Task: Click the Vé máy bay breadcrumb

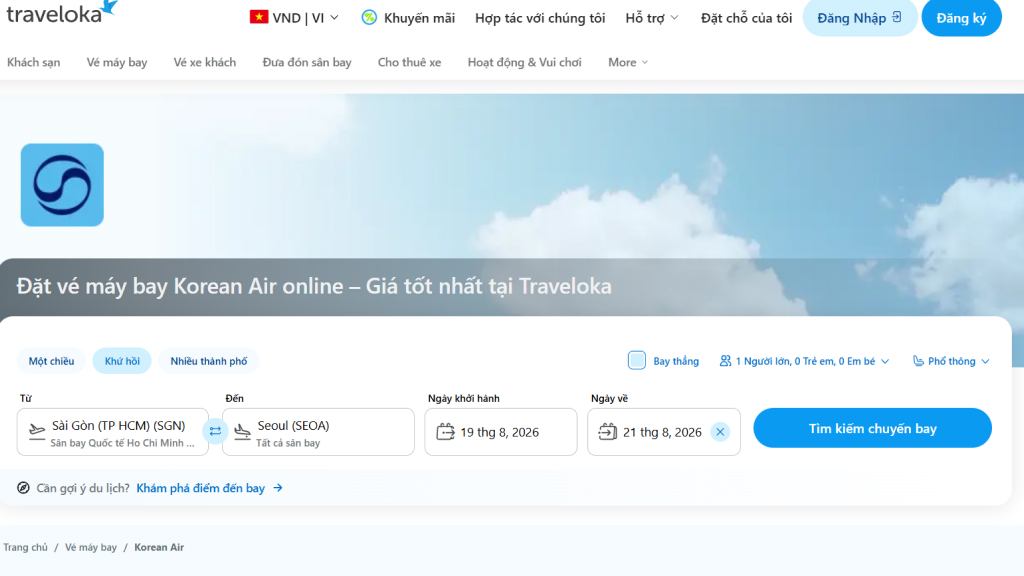Action: coord(91,547)
